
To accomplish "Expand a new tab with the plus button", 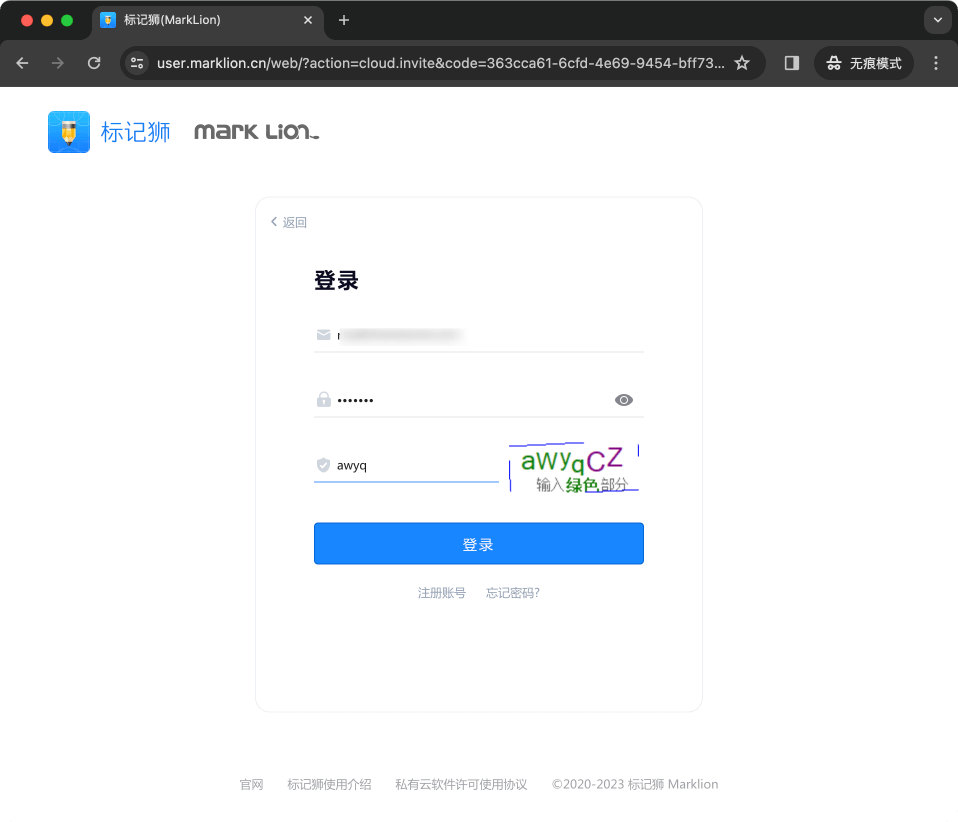I will click(345, 20).
